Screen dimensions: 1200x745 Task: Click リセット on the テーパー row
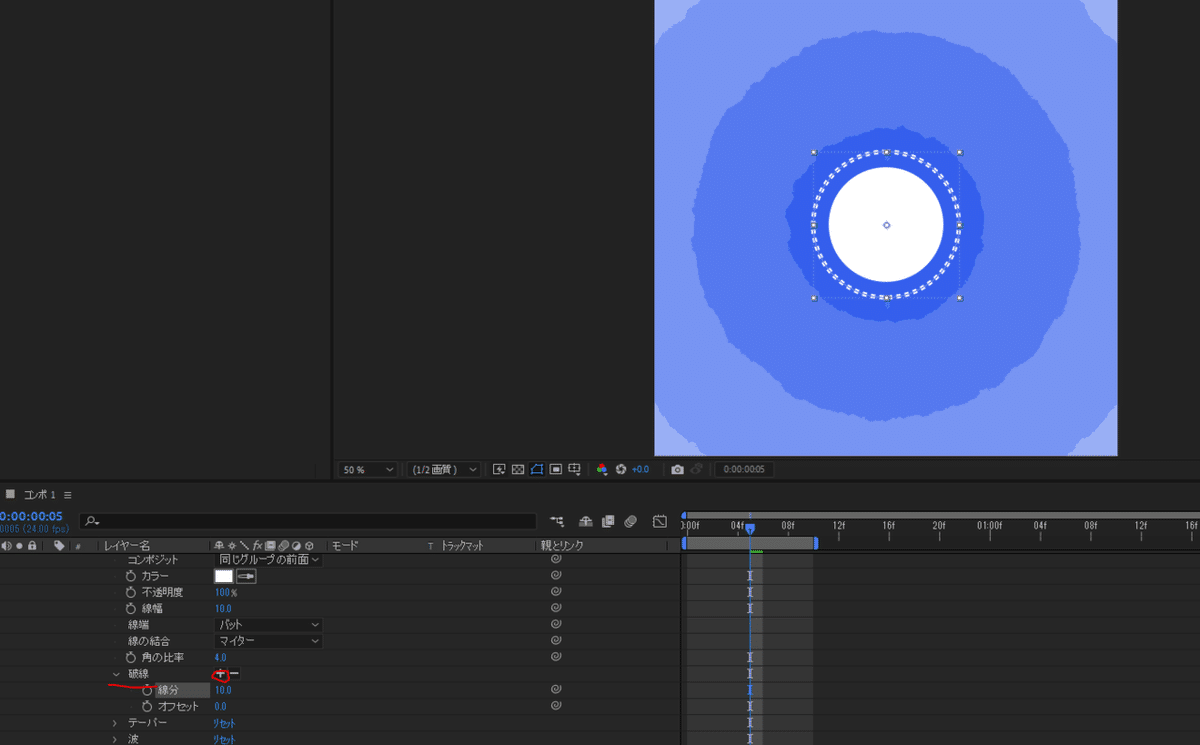(x=224, y=723)
